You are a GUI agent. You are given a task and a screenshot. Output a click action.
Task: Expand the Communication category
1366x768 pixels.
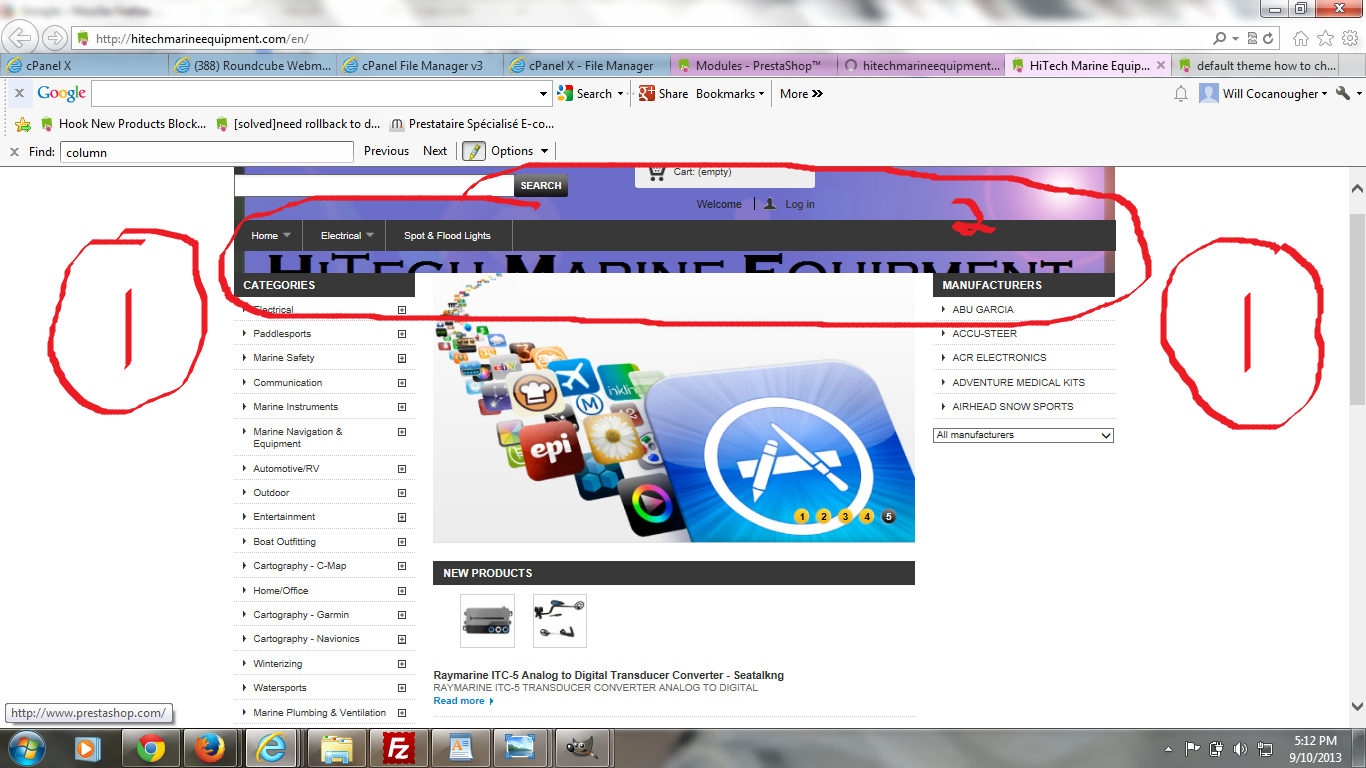click(402, 383)
